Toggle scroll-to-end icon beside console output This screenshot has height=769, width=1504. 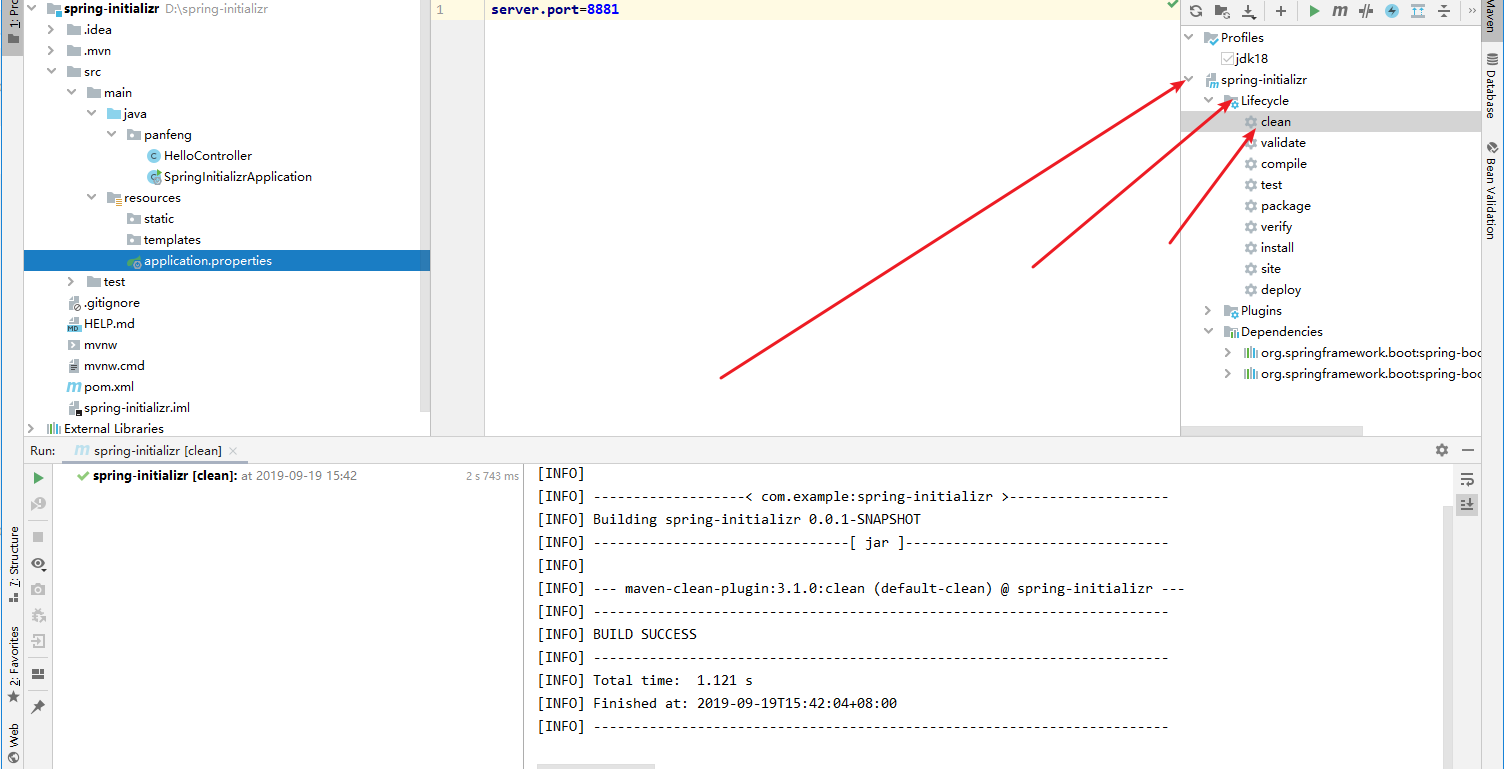1467,504
